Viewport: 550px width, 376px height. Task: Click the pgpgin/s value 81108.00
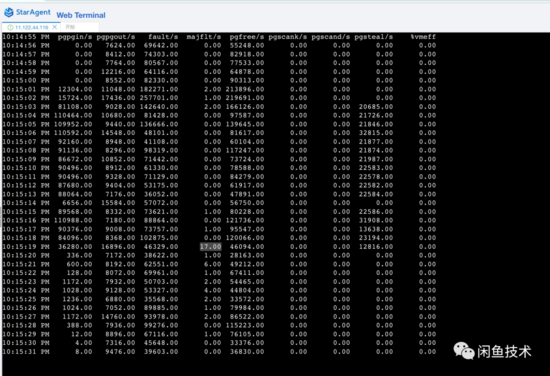[75, 107]
